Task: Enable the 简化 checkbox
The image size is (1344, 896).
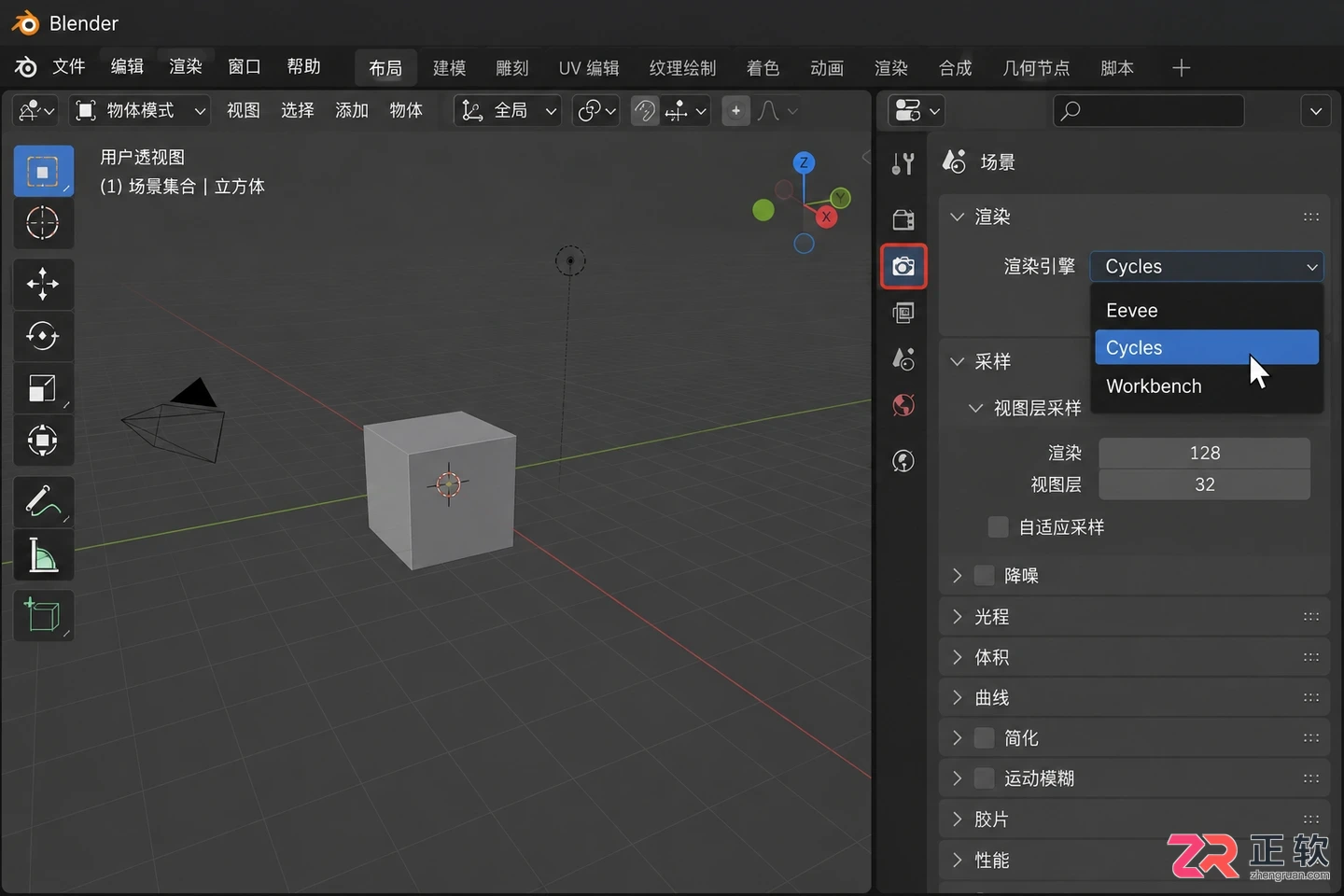Action: coord(984,738)
